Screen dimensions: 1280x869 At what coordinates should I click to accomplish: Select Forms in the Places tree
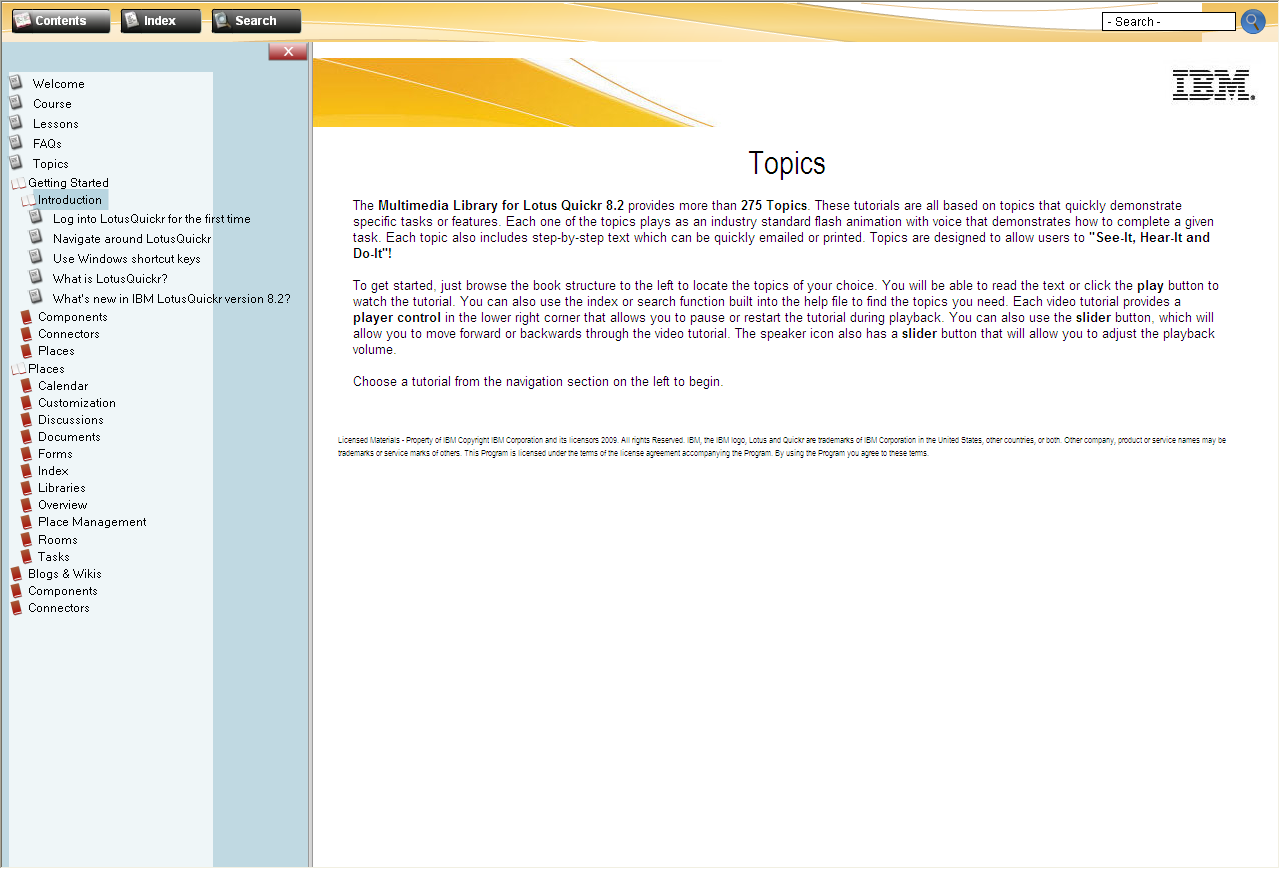(55, 454)
